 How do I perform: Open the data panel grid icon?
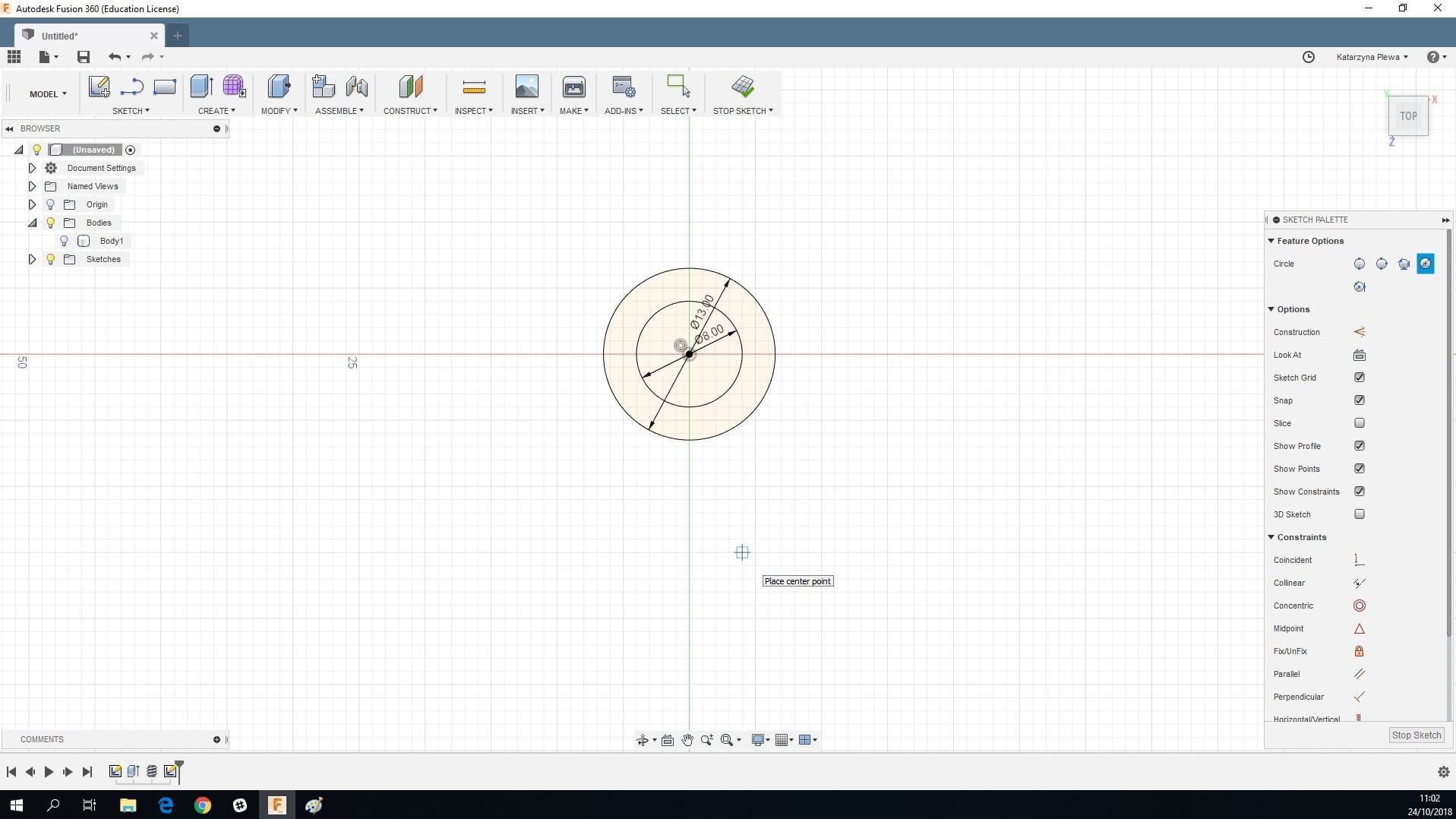14,56
